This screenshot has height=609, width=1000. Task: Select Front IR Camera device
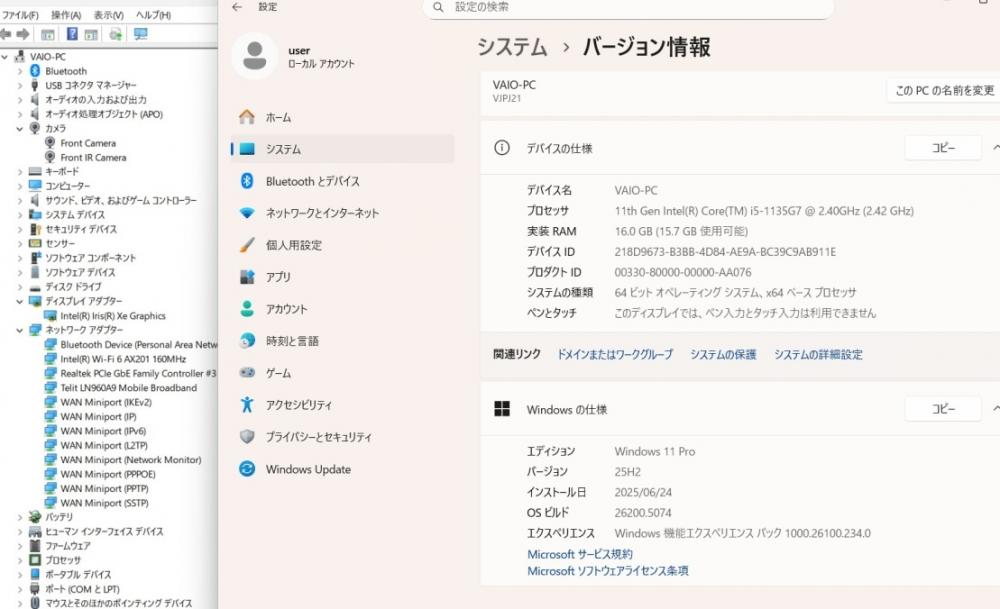point(93,158)
